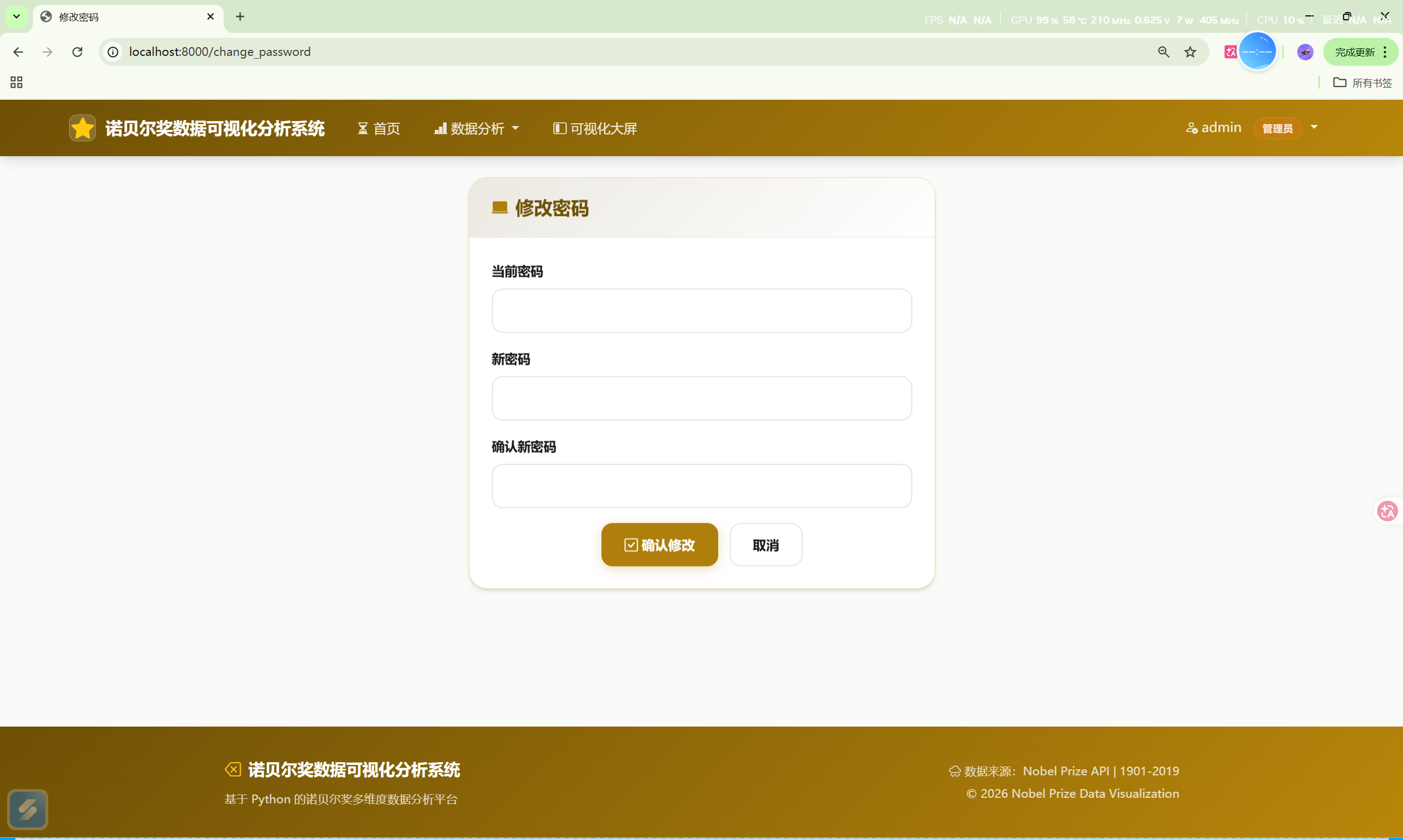Expand the 数据分析 dropdown menu
This screenshot has width=1403, height=840.
(x=476, y=128)
